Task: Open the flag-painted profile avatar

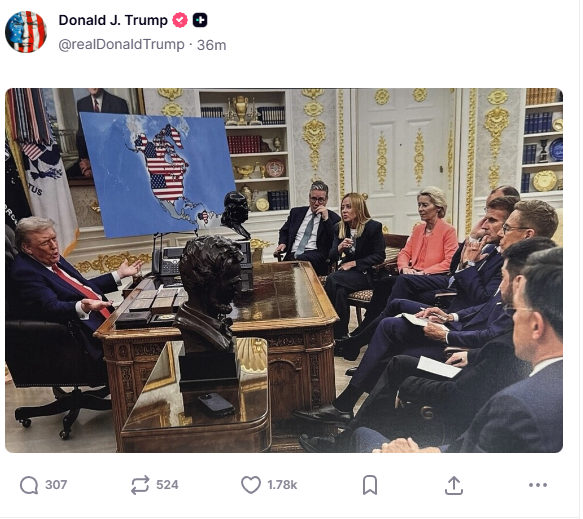Action: [26, 32]
